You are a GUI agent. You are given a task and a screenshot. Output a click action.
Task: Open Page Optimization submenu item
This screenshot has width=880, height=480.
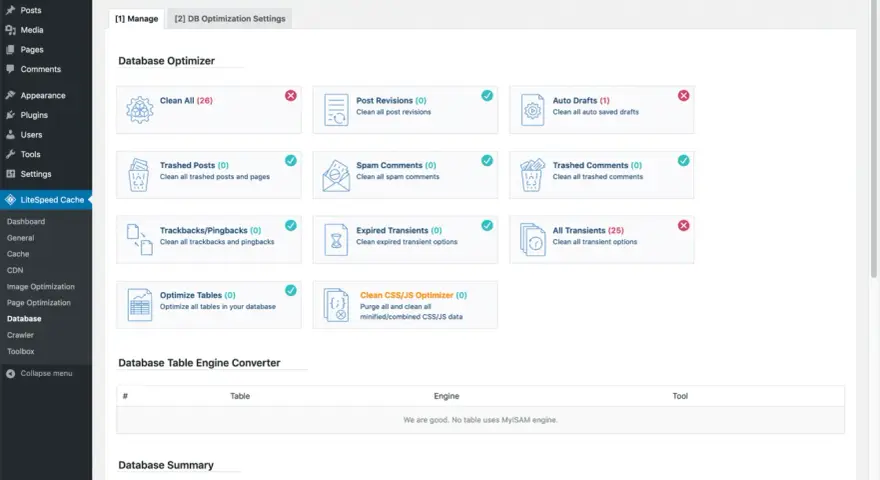point(39,303)
